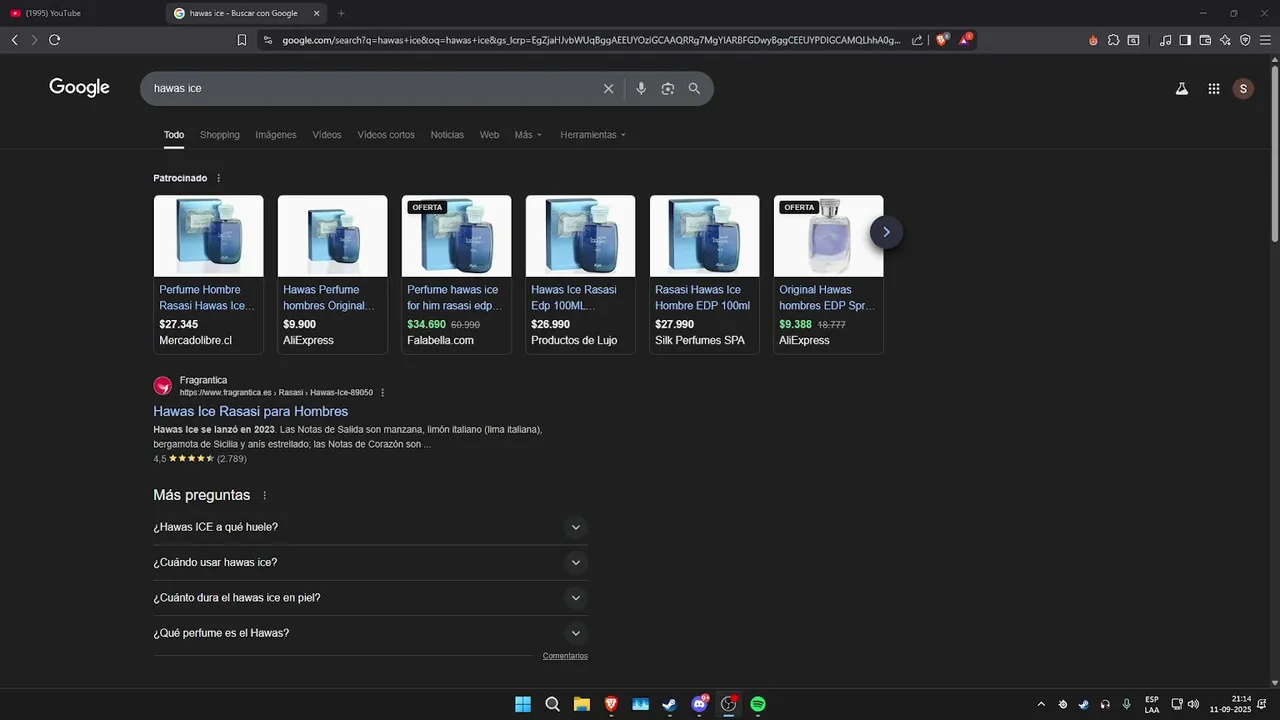The width and height of the screenshot is (1280, 720).
Task: Open AliExpress Original Hawas silver bottle image
Action: pyautogui.click(x=828, y=236)
